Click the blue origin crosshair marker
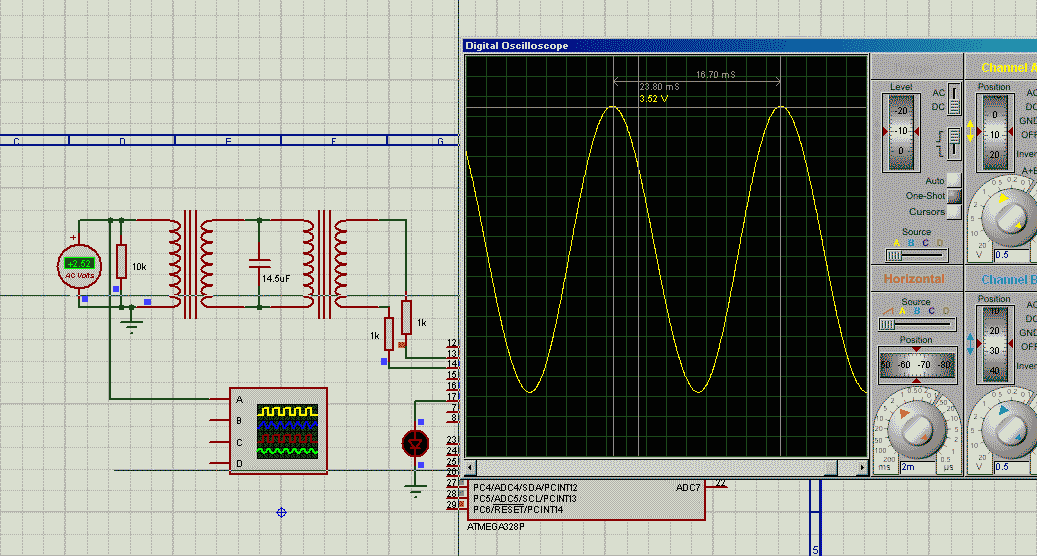Image resolution: width=1037 pixels, height=556 pixels. tap(281, 512)
